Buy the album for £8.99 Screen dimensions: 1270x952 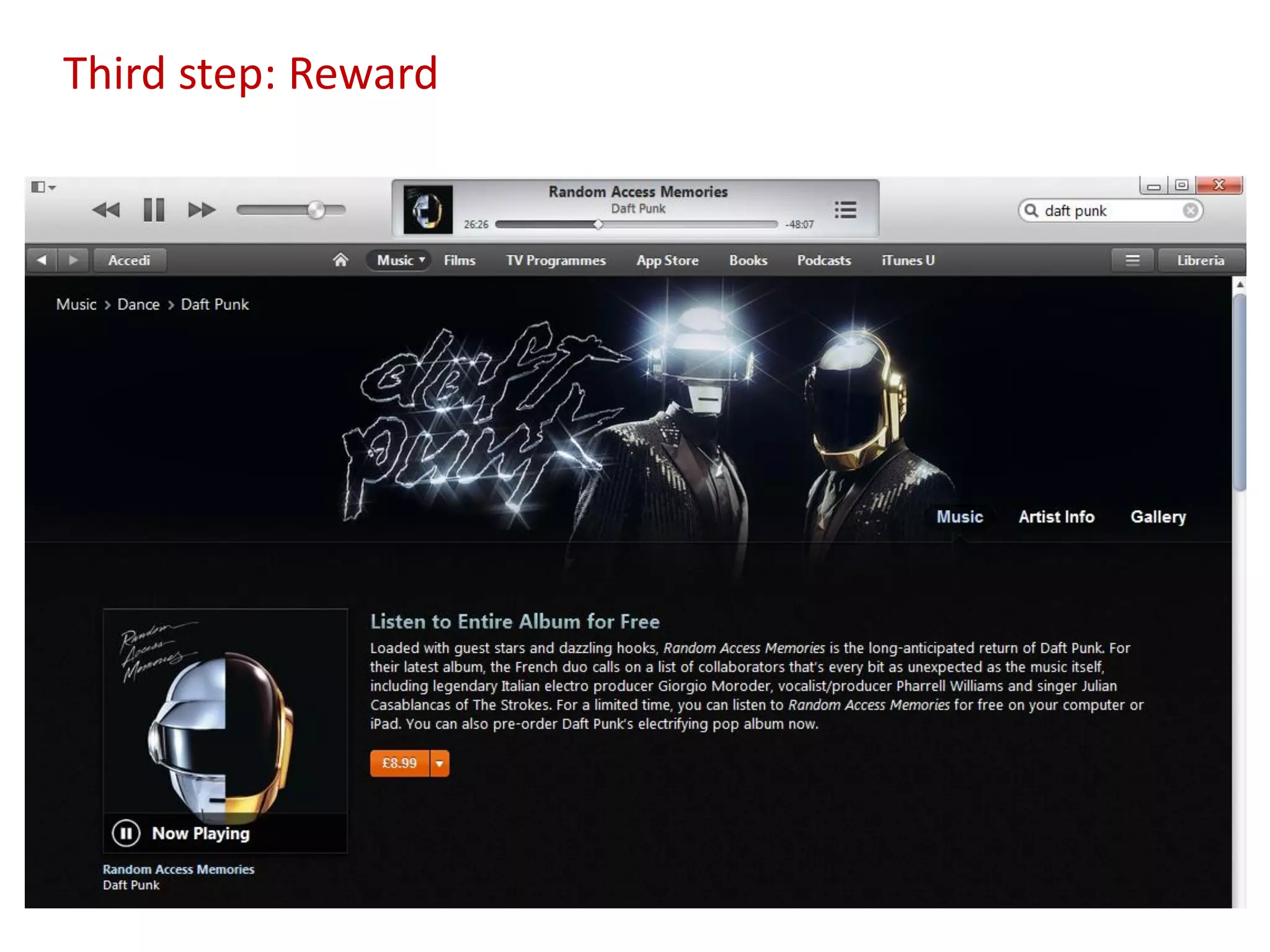(x=400, y=764)
